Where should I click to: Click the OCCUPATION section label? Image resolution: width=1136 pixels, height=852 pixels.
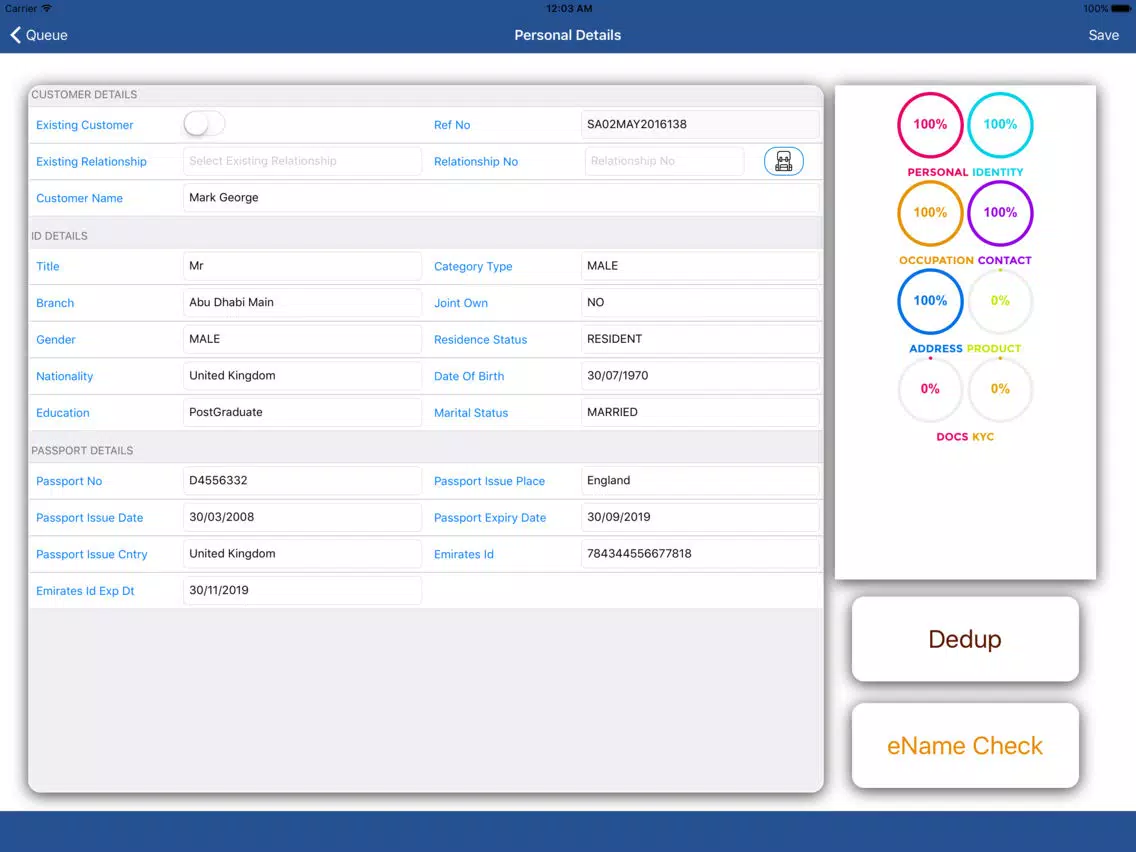936,260
